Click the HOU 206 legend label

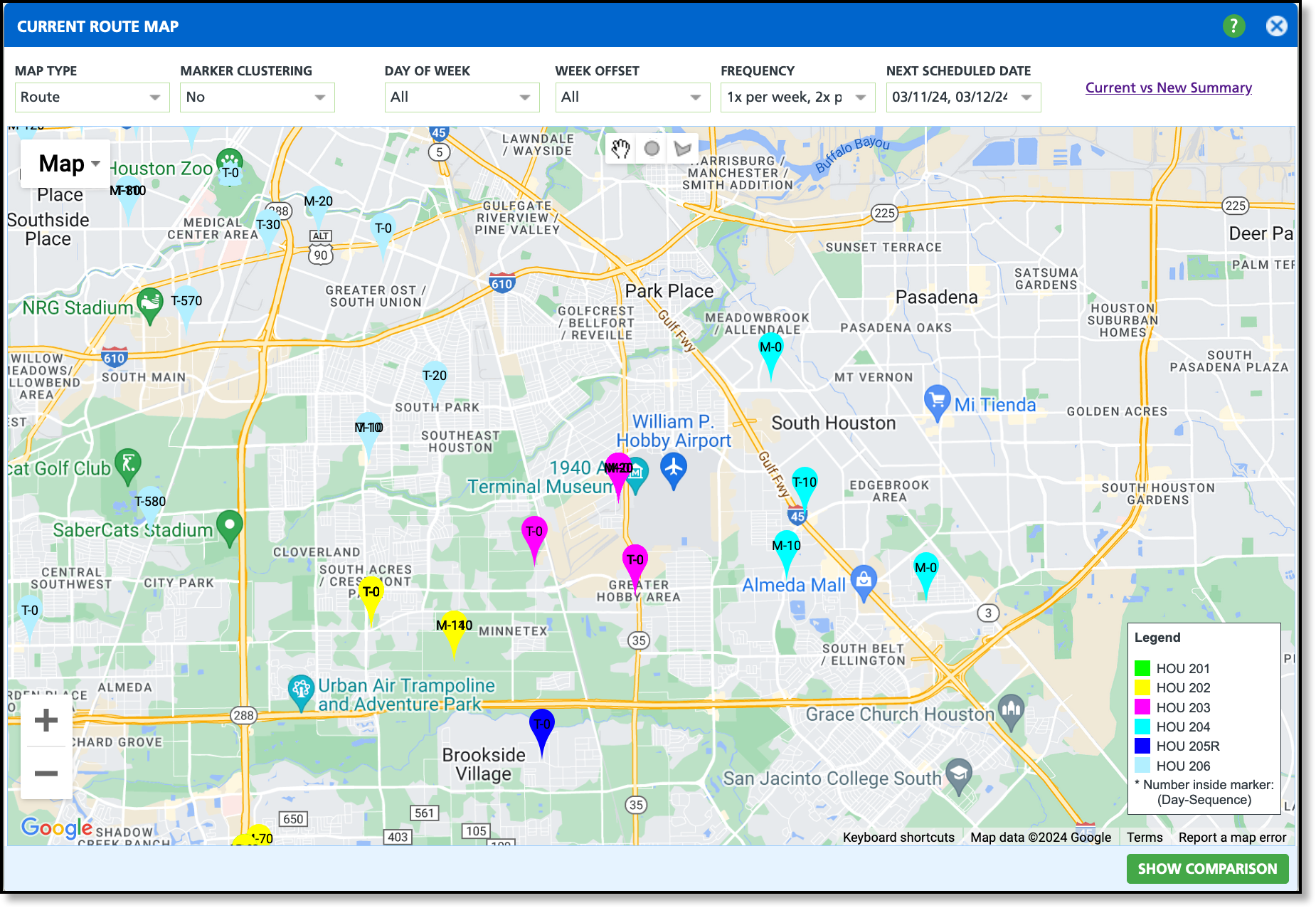1183,766
